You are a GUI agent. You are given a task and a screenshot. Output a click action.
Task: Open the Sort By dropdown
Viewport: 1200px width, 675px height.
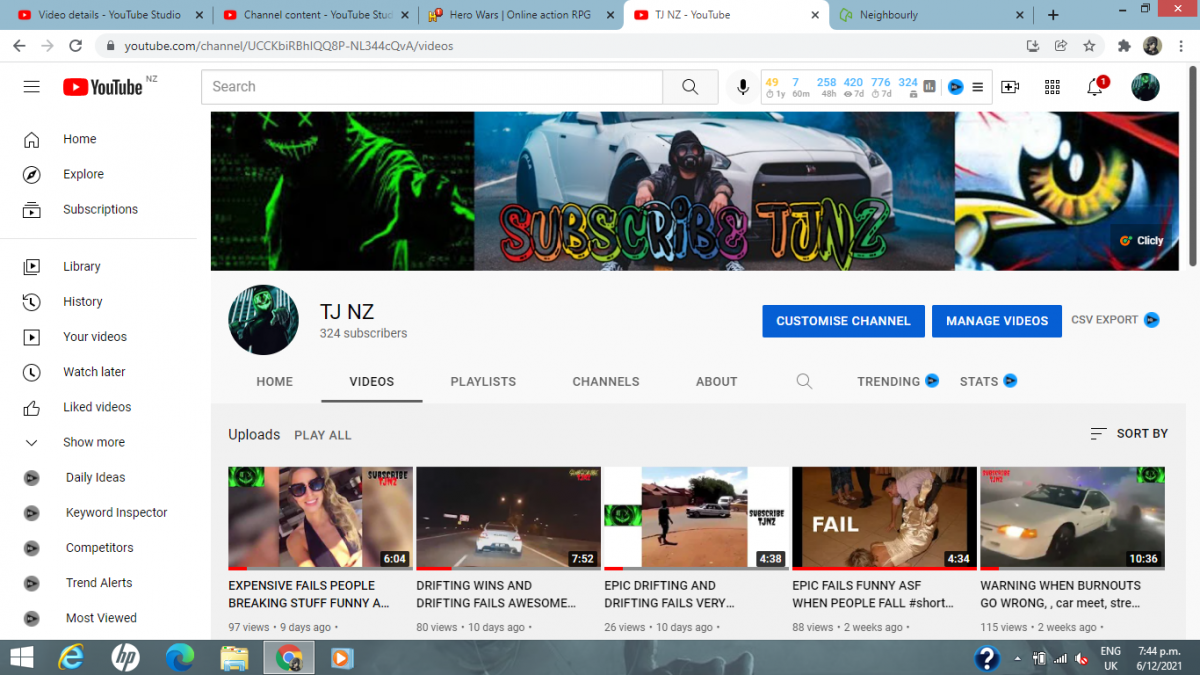[x=1129, y=434]
